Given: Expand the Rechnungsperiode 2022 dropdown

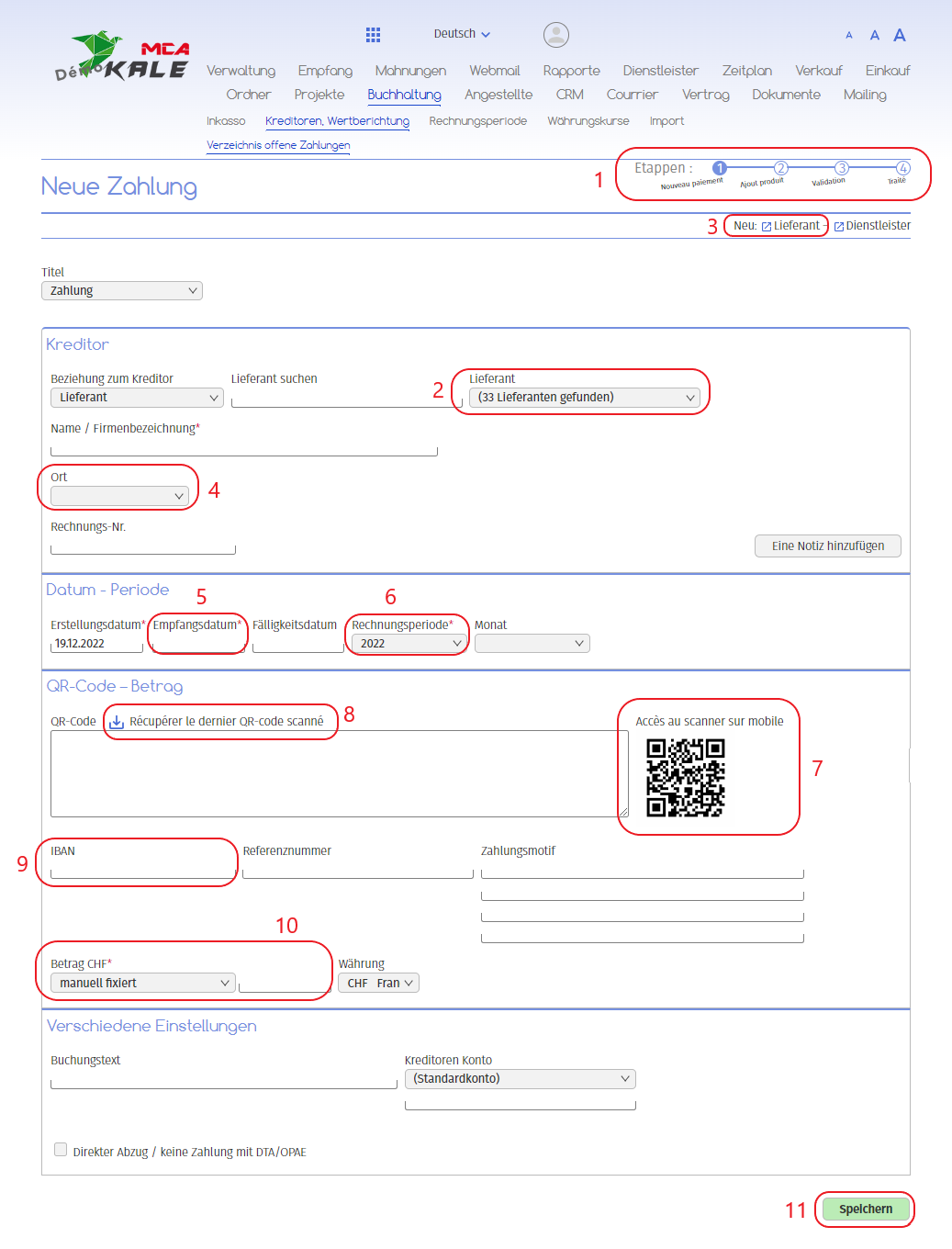Looking at the screenshot, I should 408,644.
